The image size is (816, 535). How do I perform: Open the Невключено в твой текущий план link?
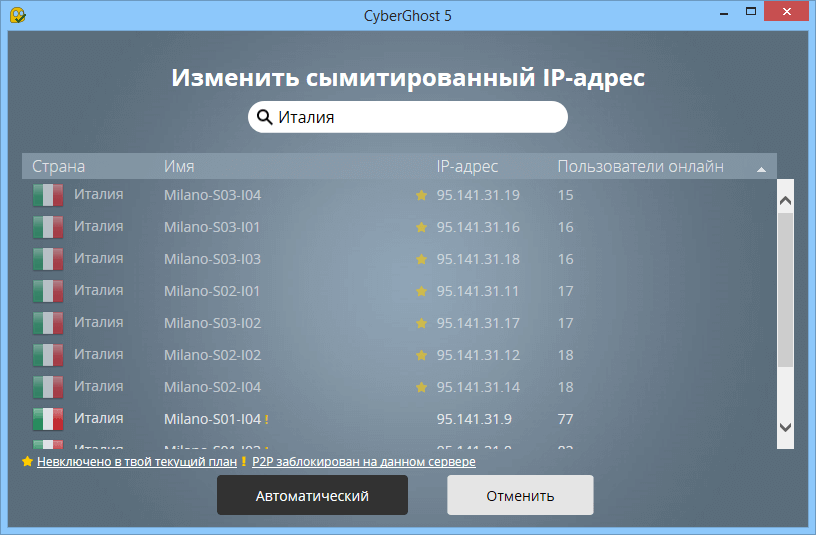pos(136,462)
